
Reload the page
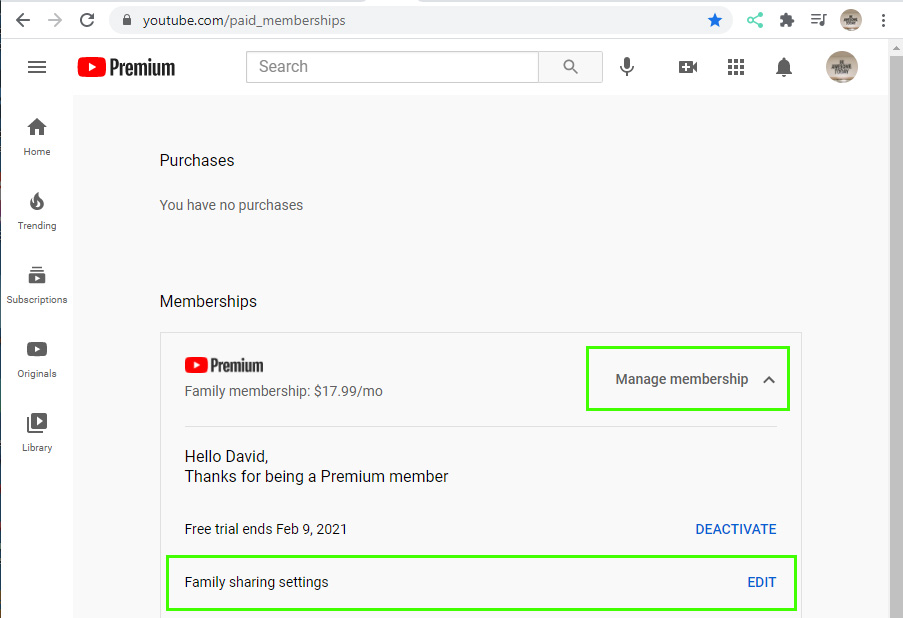pos(87,21)
